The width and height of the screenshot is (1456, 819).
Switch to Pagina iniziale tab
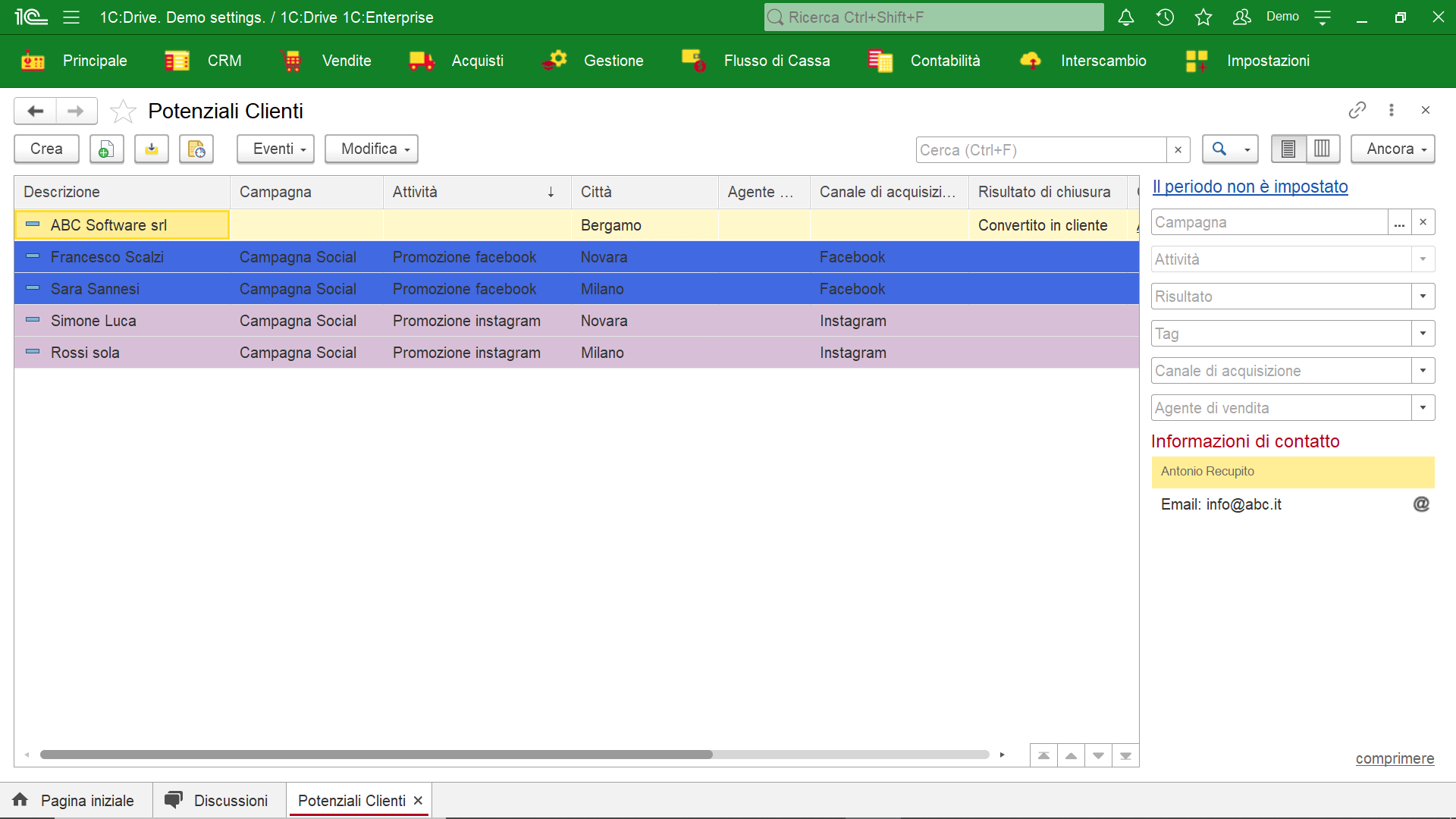pos(76,800)
